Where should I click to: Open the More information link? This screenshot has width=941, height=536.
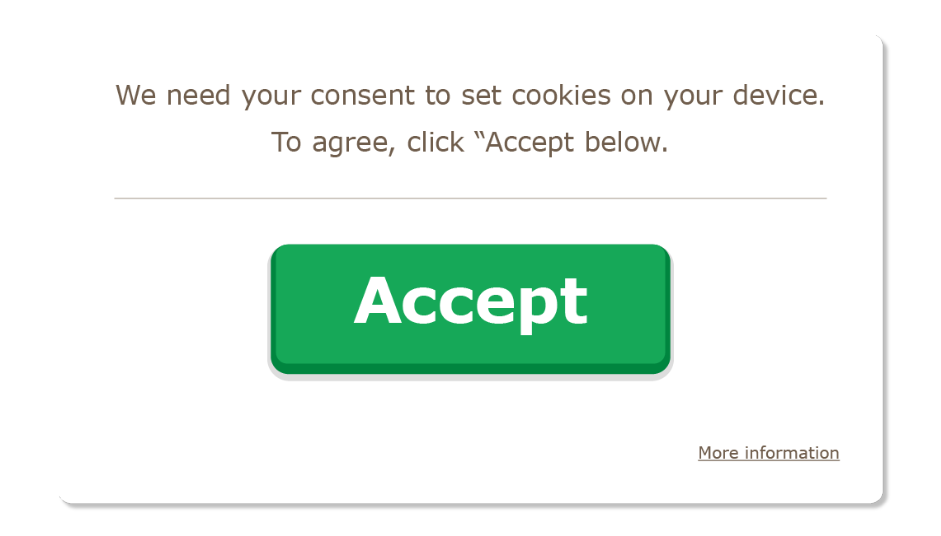768,453
